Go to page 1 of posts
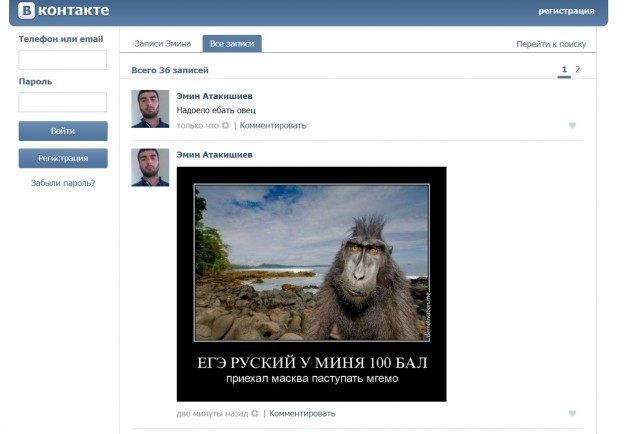The image size is (640, 434). (564, 70)
